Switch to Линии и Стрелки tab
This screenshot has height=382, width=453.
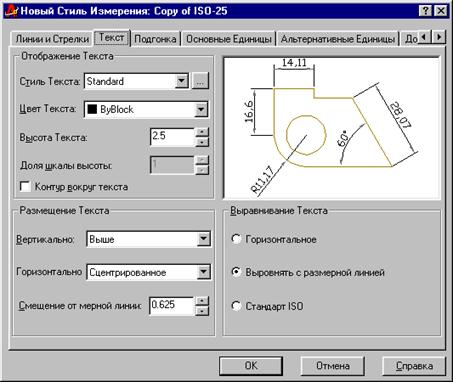tap(52, 39)
